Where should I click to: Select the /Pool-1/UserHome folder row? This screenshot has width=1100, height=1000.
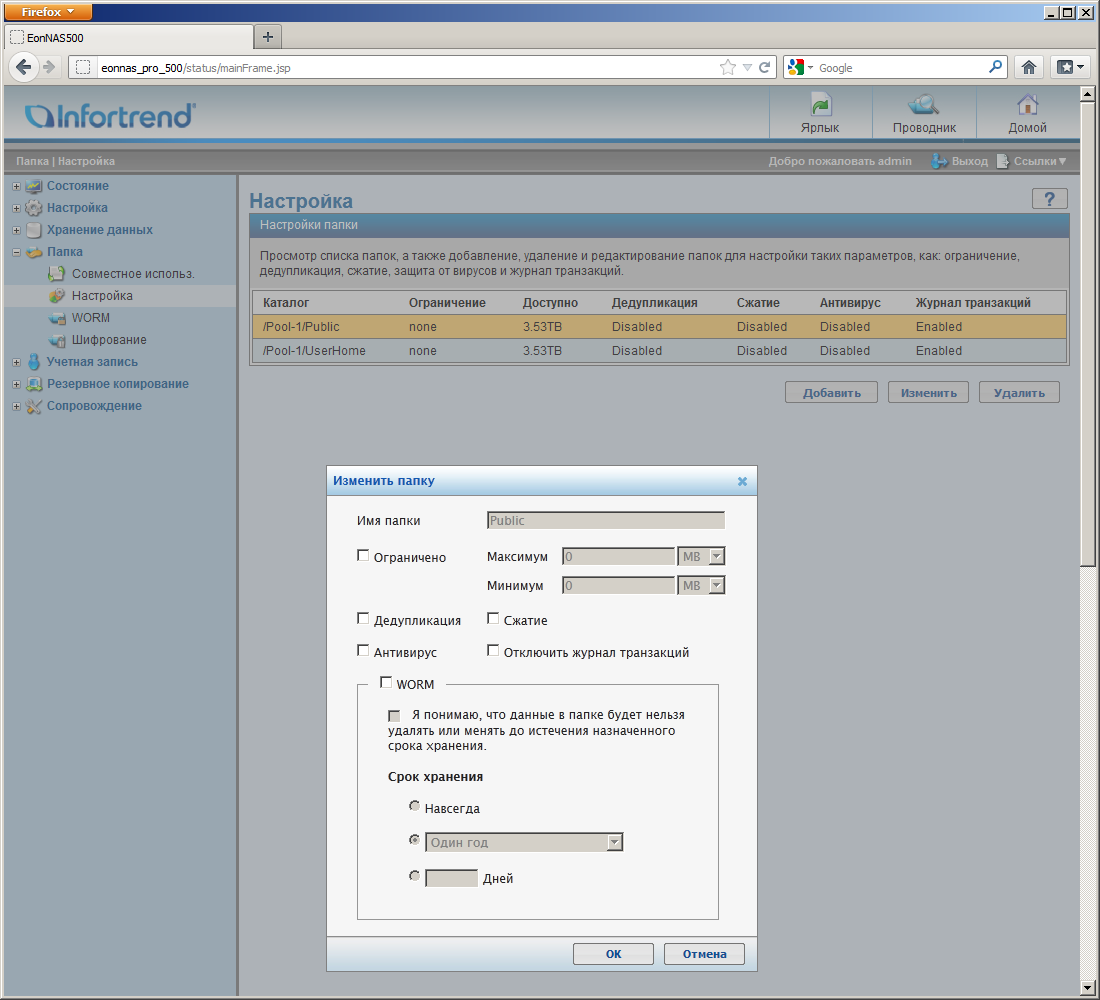(x=659, y=351)
